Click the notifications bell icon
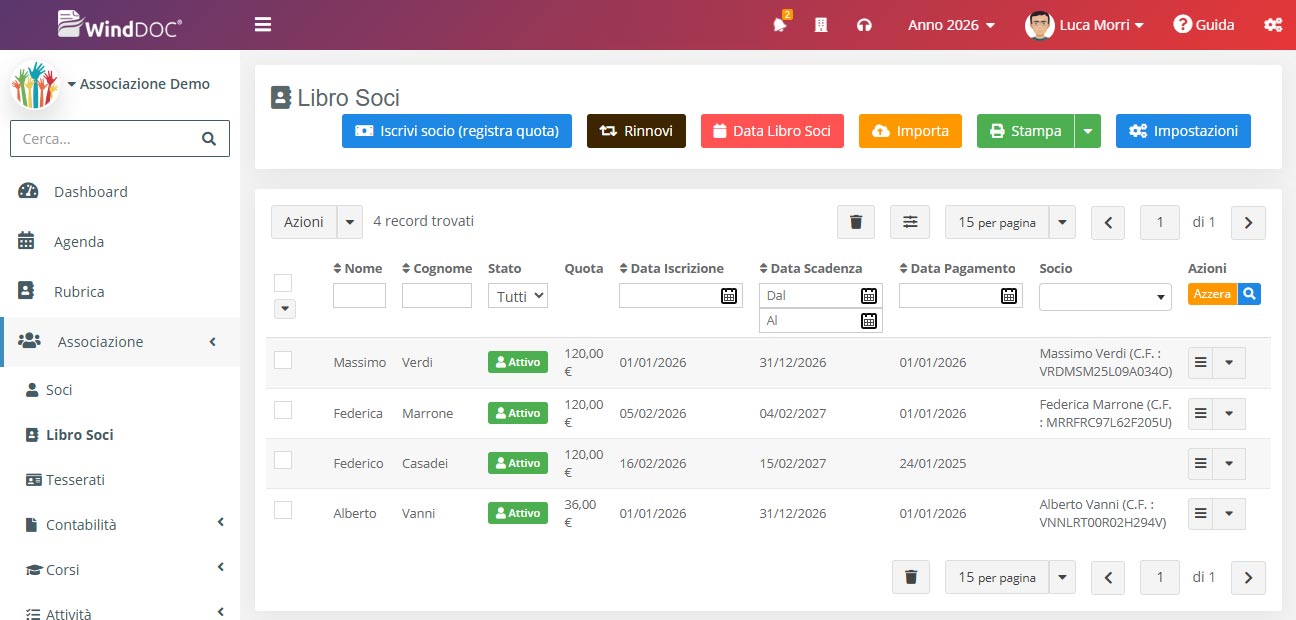 click(780, 25)
